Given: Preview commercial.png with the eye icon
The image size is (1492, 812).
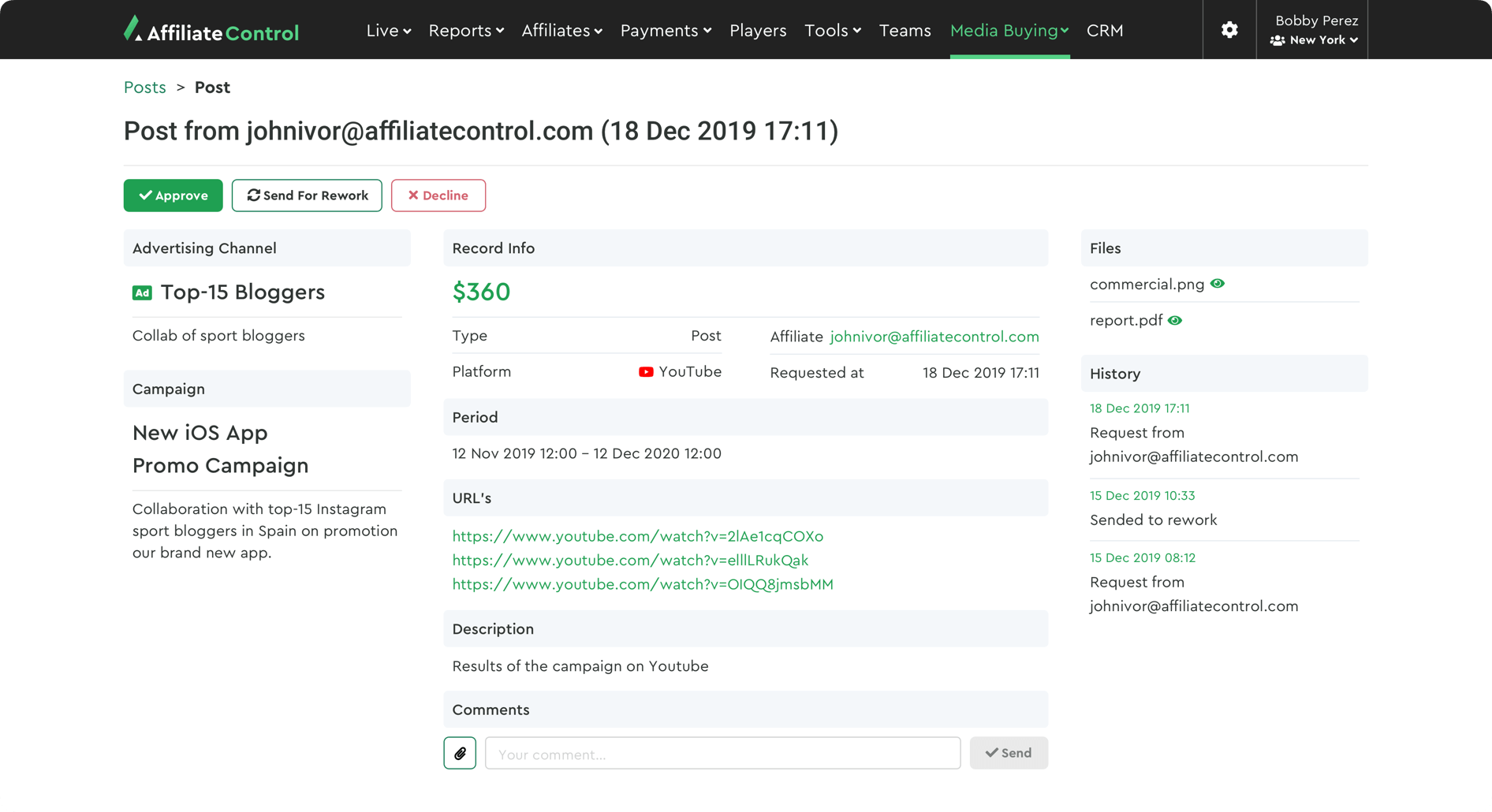Looking at the screenshot, I should (x=1218, y=284).
